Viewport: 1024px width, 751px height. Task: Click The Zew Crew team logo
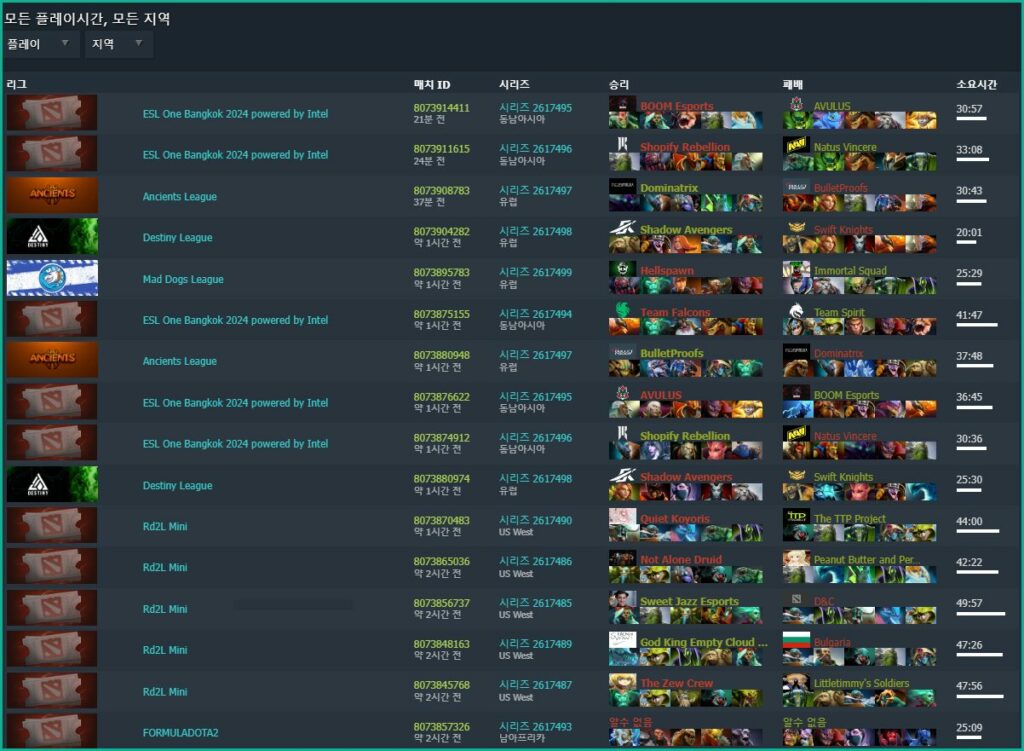(622, 681)
